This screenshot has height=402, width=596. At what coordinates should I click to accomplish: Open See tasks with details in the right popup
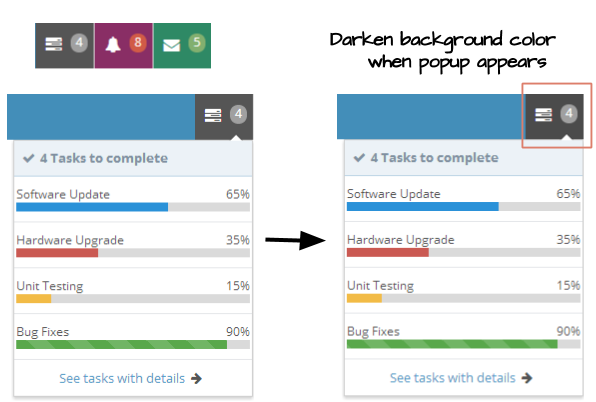point(453,378)
